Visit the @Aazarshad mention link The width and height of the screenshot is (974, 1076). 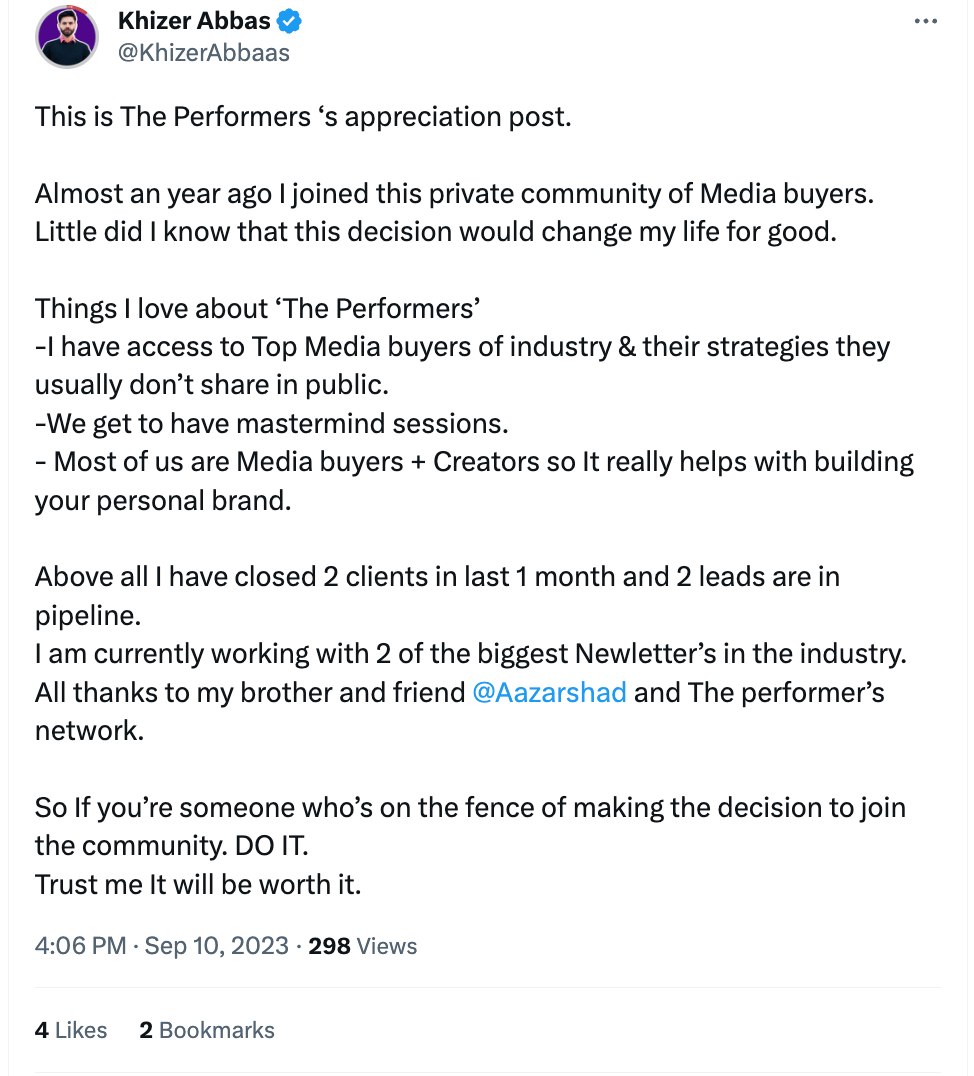(x=549, y=692)
